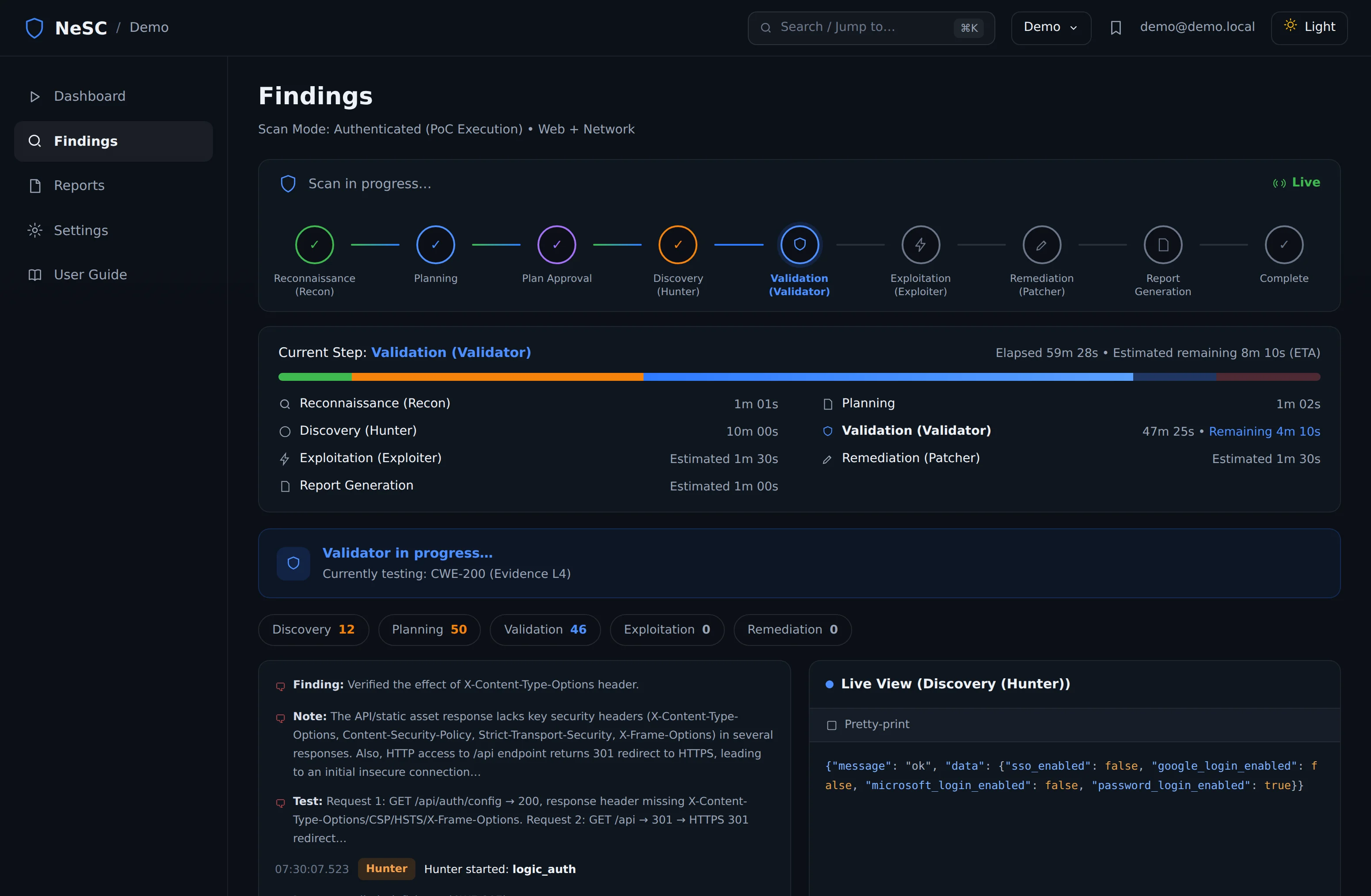Click the Live broadcast indicator icon
1371x896 pixels.
coord(1280,183)
